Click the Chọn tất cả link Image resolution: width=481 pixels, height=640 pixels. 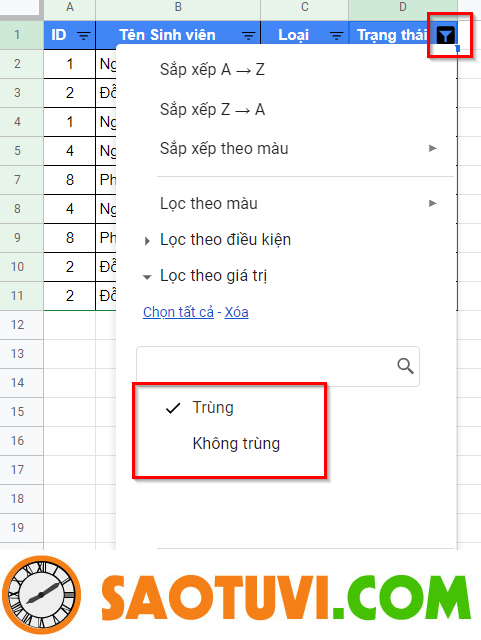[178, 312]
